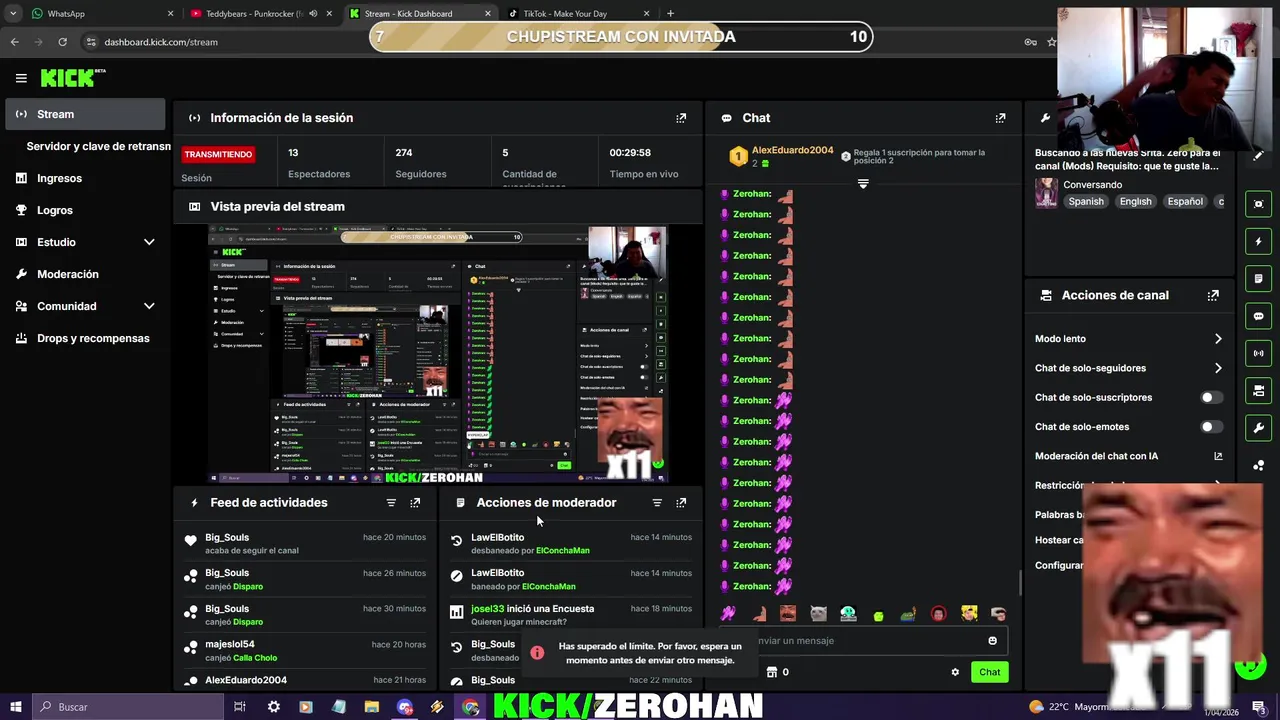Pop out the Chat panel

point(1000,118)
